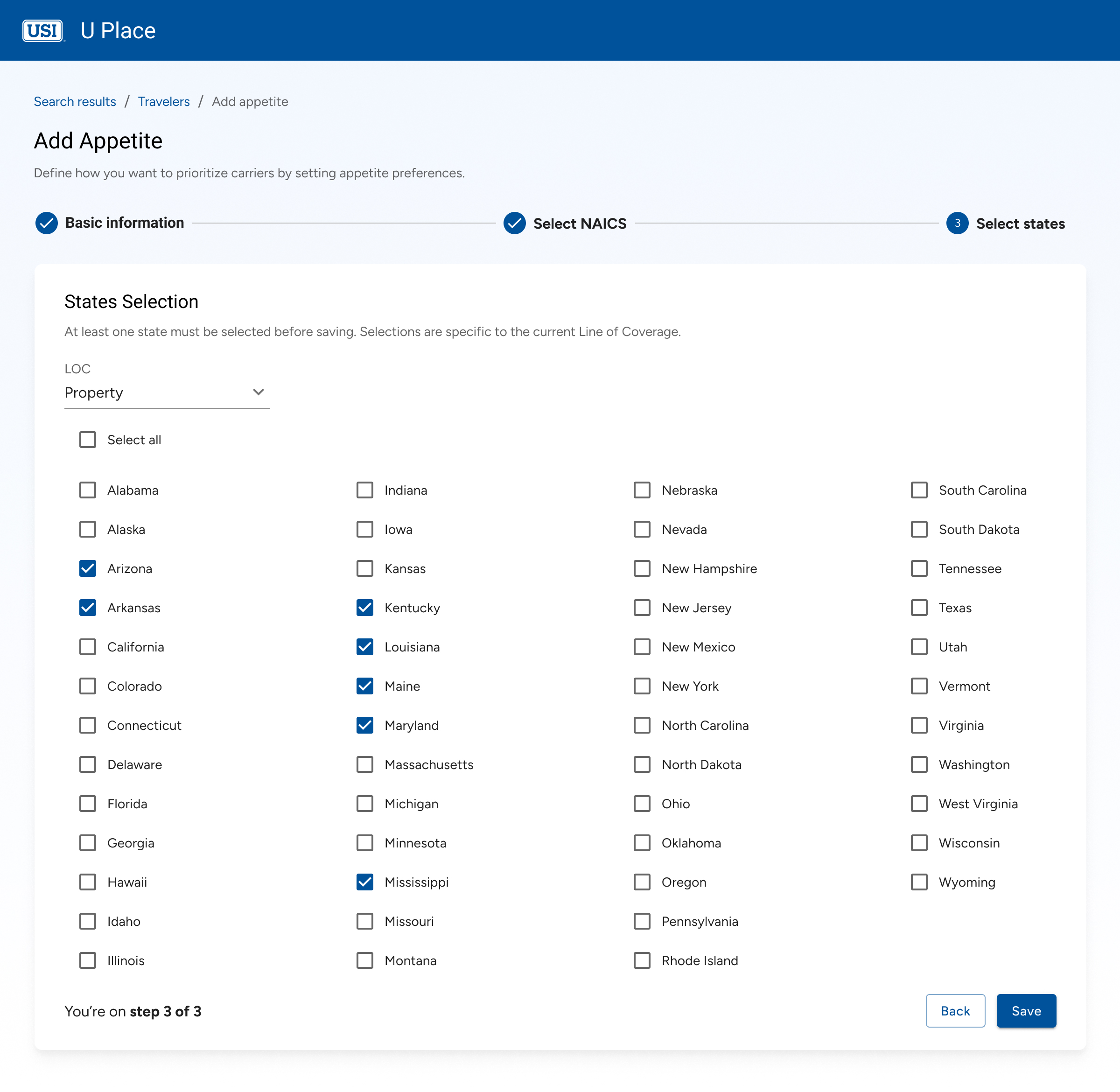This screenshot has height=1092, width=1120.
Task: Uncheck the Mississippi checkbox
Action: [x=365, y=882]
